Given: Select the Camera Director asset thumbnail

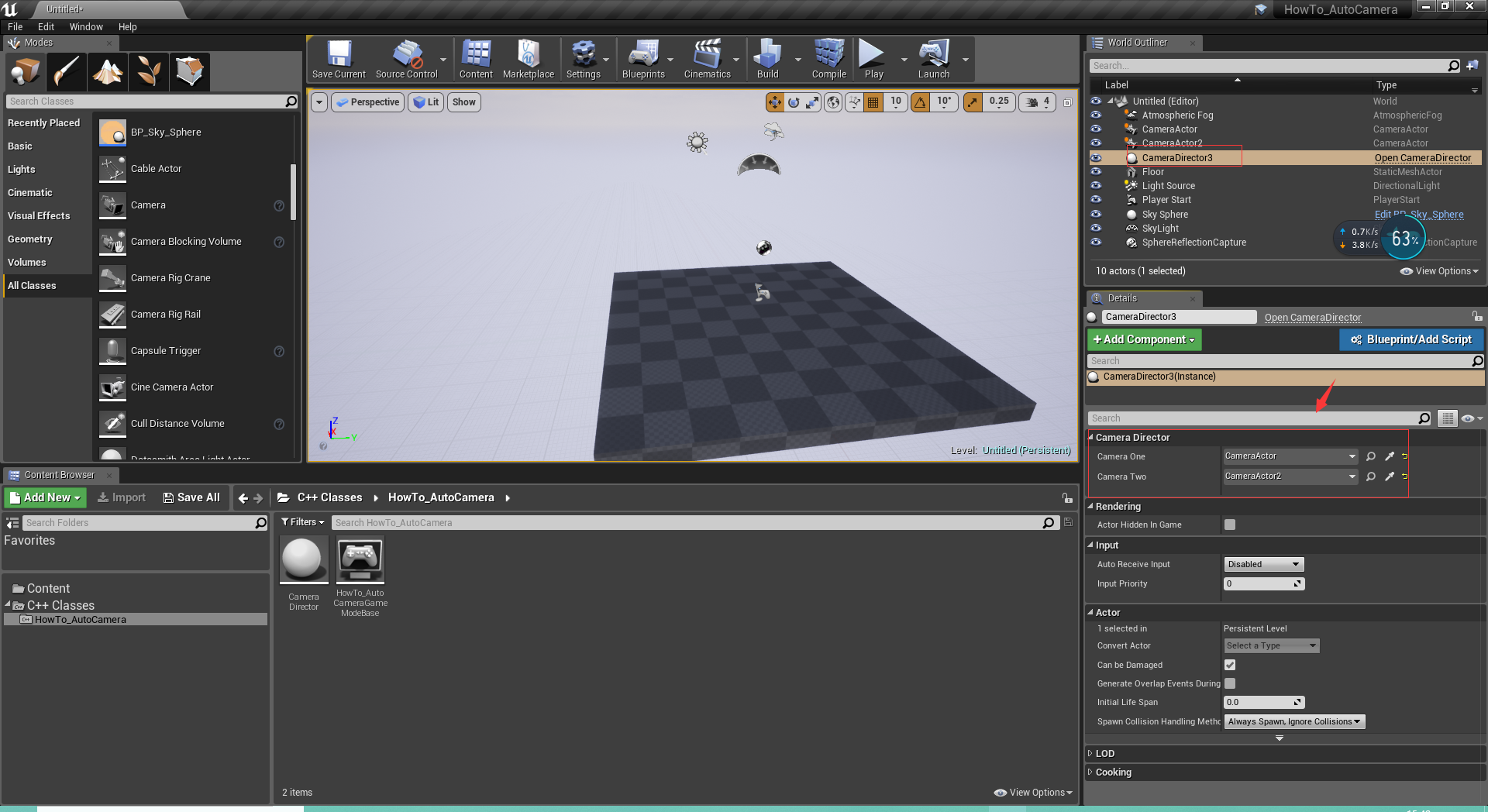Looking at the screenshot, I should coord(303,559).
